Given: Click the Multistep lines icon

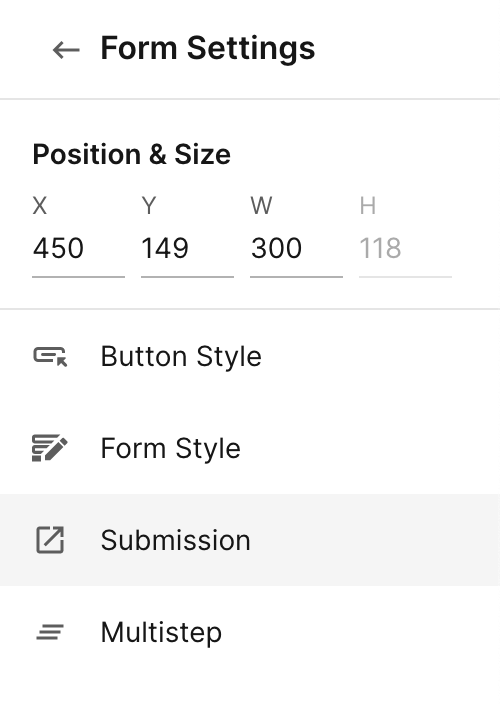Looking at the screenshot, I should pyautogui.click(x=50, y=632).
